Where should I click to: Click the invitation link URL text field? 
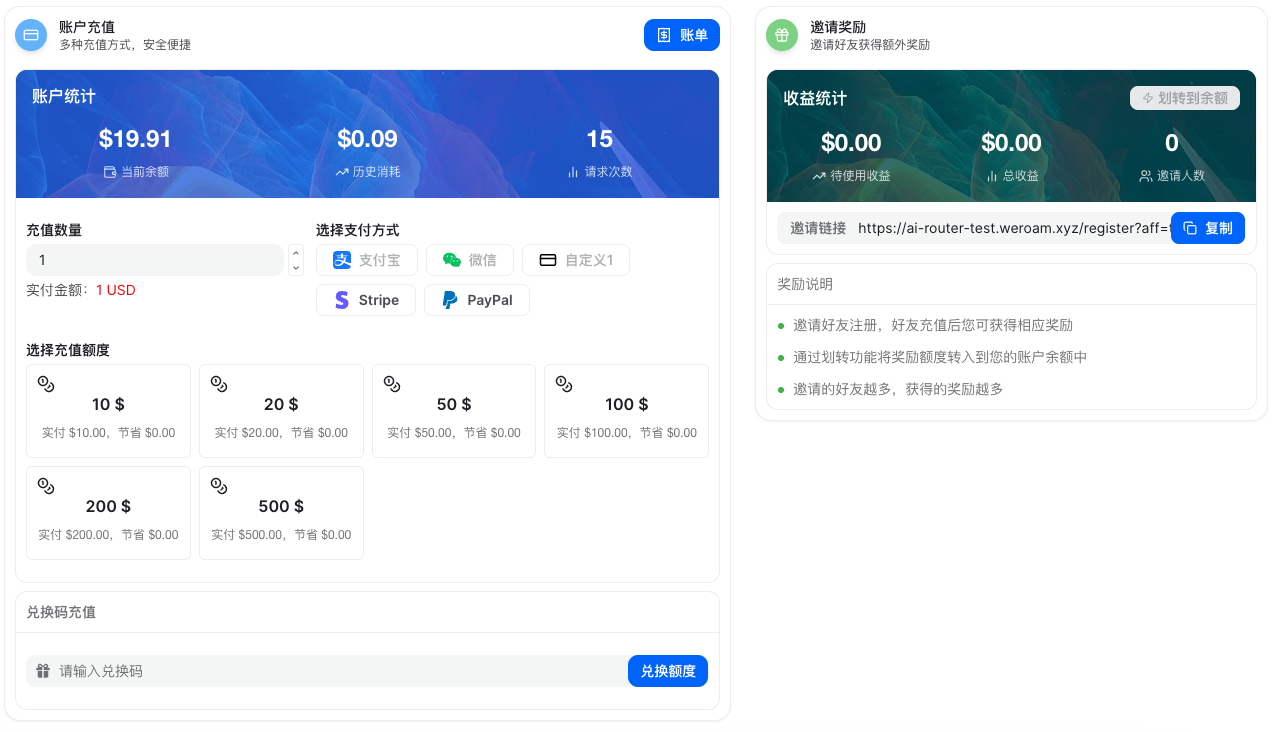pyautogui.click(x=1010, y=228)
